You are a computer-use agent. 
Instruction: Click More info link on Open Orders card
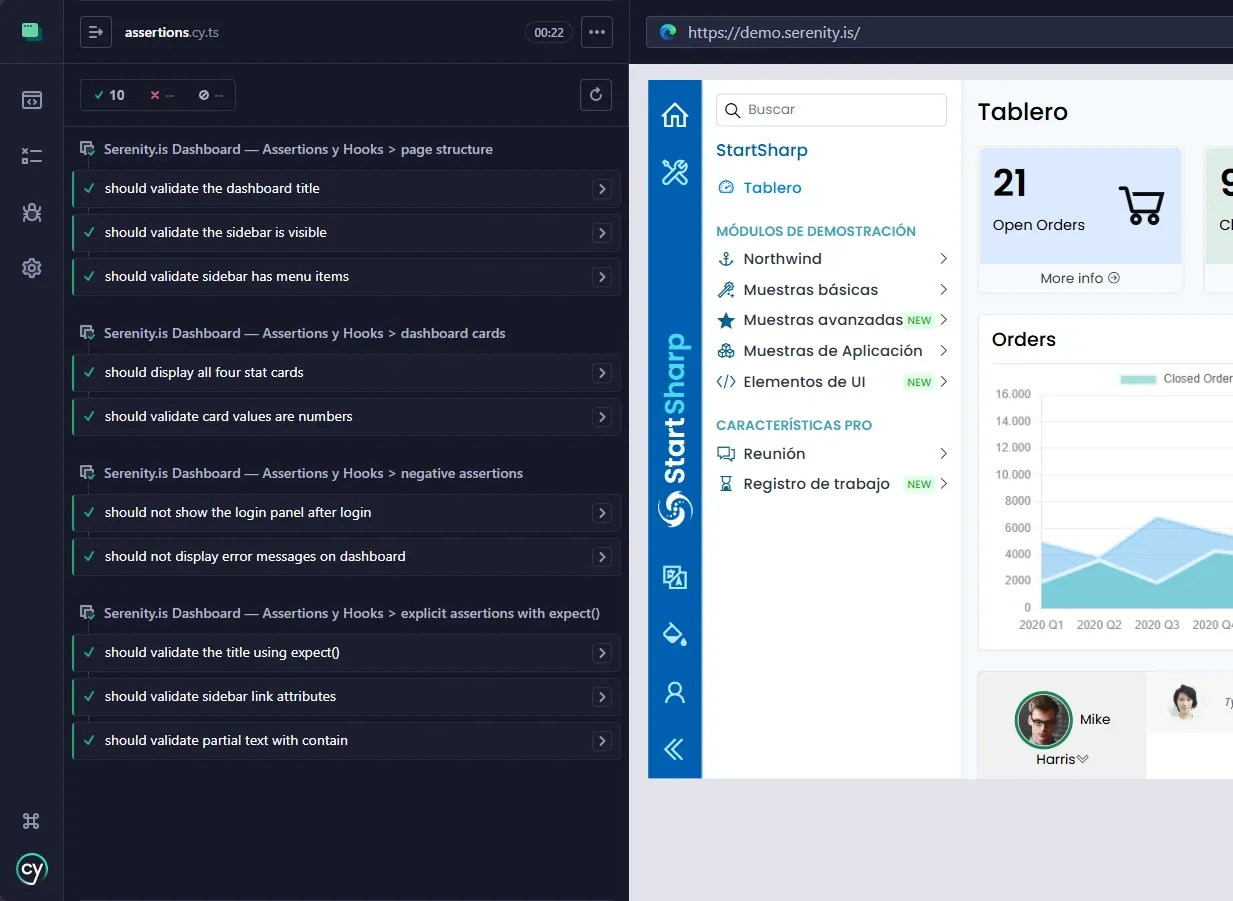[x=1080, y=278]
